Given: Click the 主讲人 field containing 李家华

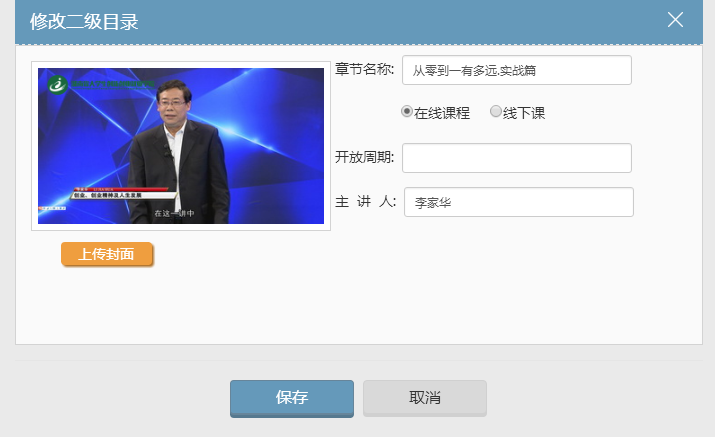Looking at the screenshot, I should [x=518, y=202].
